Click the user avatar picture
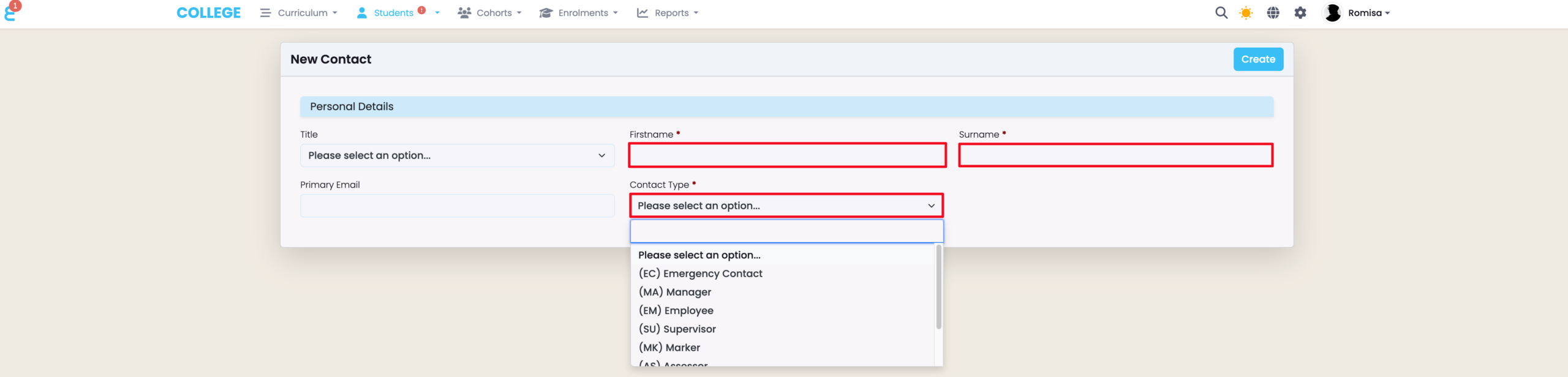Viewport: 1568px width, 377px height. 1332,13
